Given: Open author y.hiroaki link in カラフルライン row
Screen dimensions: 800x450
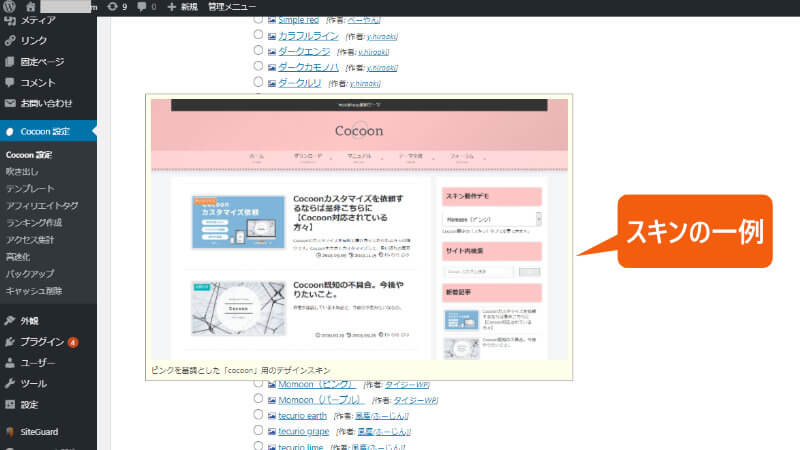Looking at the screenshot, I should click(x=382, y=37).
